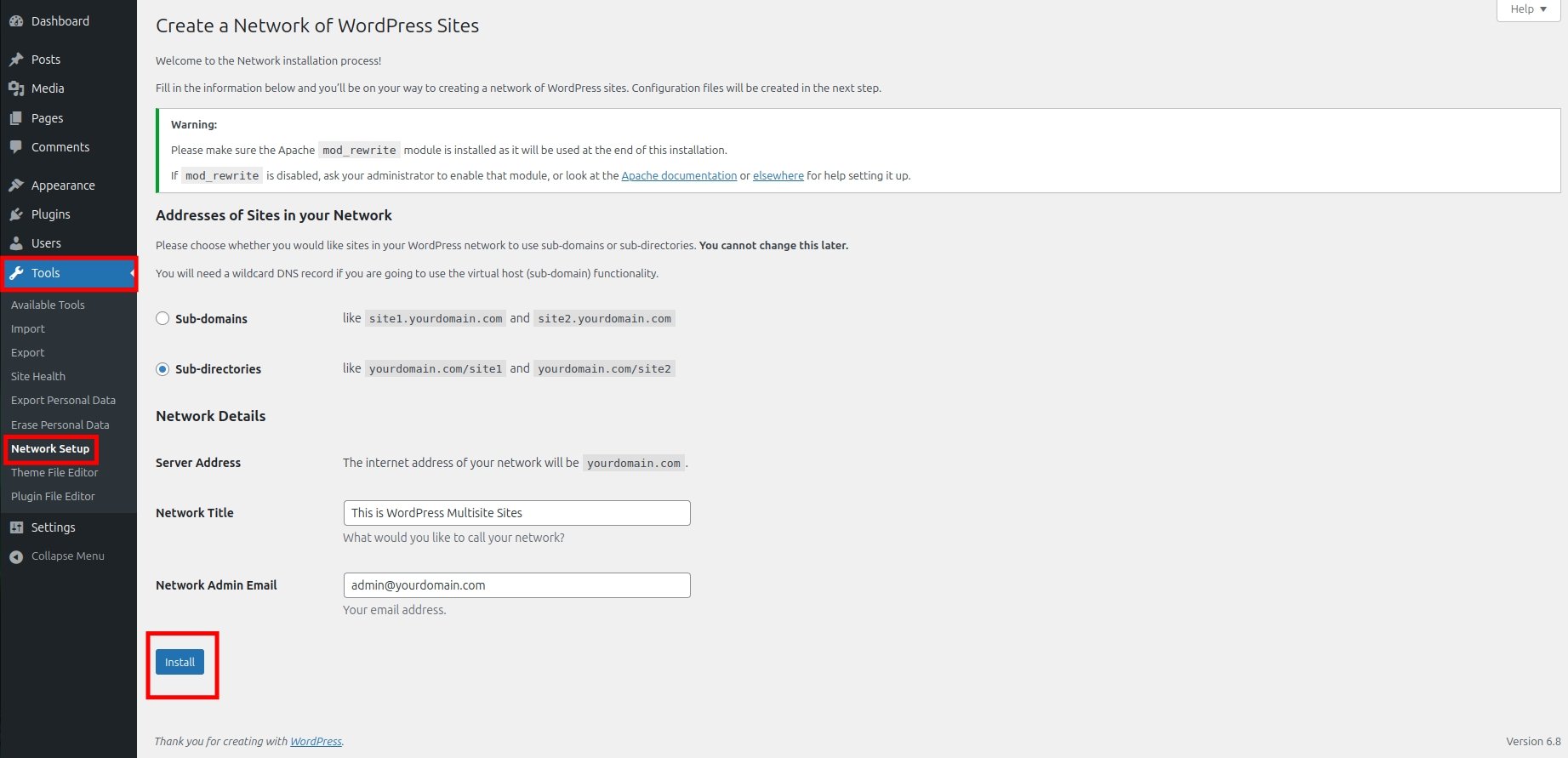1568x758 pixels.
Task: Expand the Help dropdown tab
Action: coord(1528,9)
